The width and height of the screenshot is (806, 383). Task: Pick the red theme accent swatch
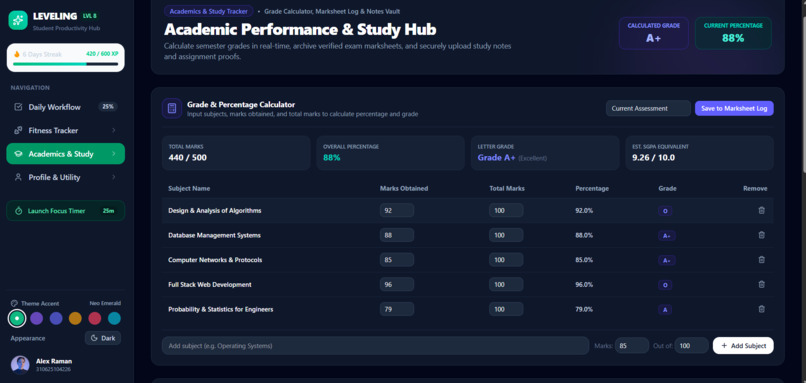pyautogui.click(x=95, y=318)
